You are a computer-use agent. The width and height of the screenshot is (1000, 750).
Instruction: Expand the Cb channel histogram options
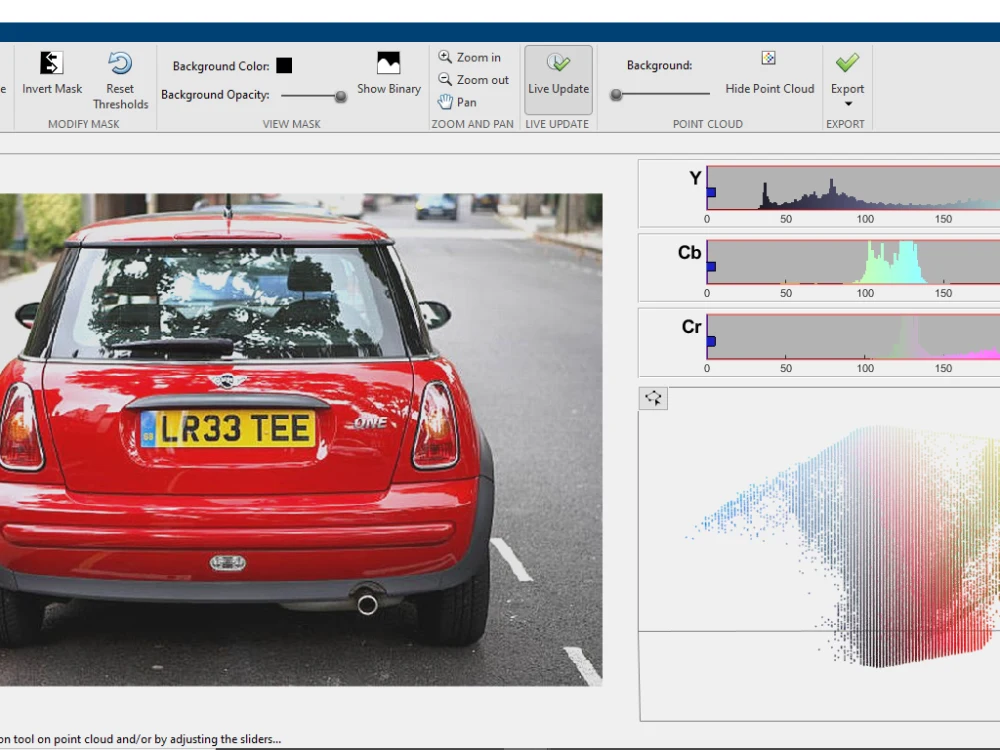689,252
